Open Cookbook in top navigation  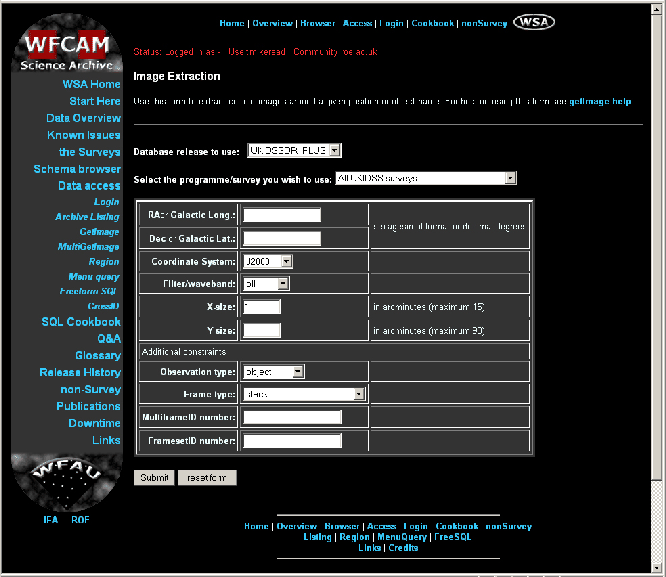[432, 23]
